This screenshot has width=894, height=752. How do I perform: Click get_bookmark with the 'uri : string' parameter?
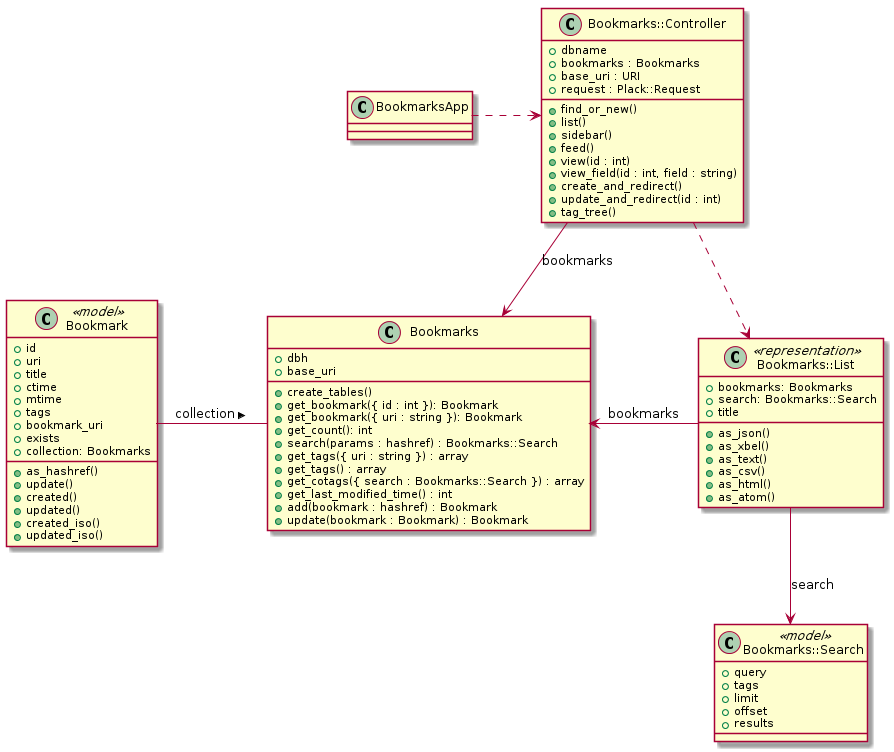pos(404,418)
